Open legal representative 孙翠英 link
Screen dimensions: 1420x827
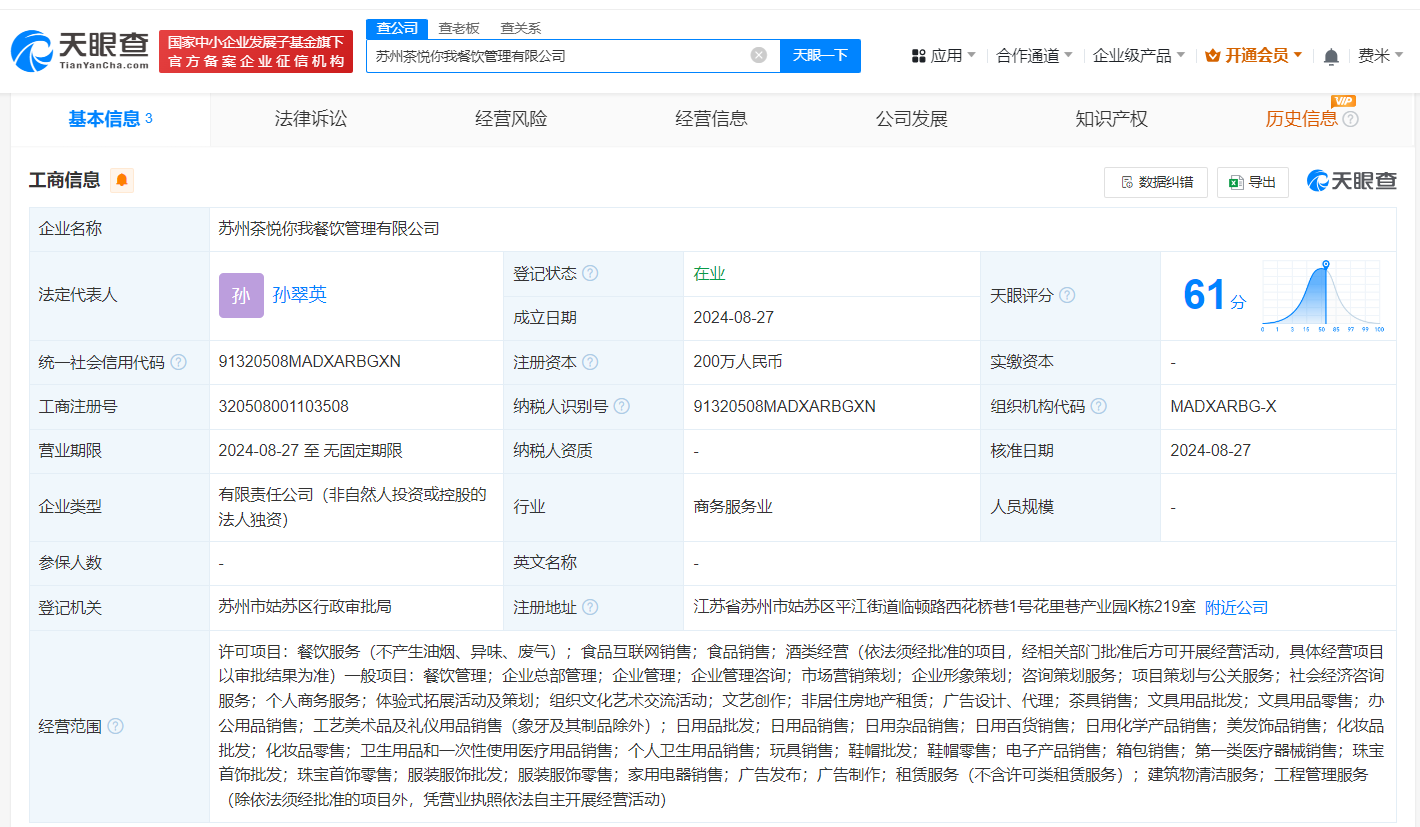click(x=299, y=295)
